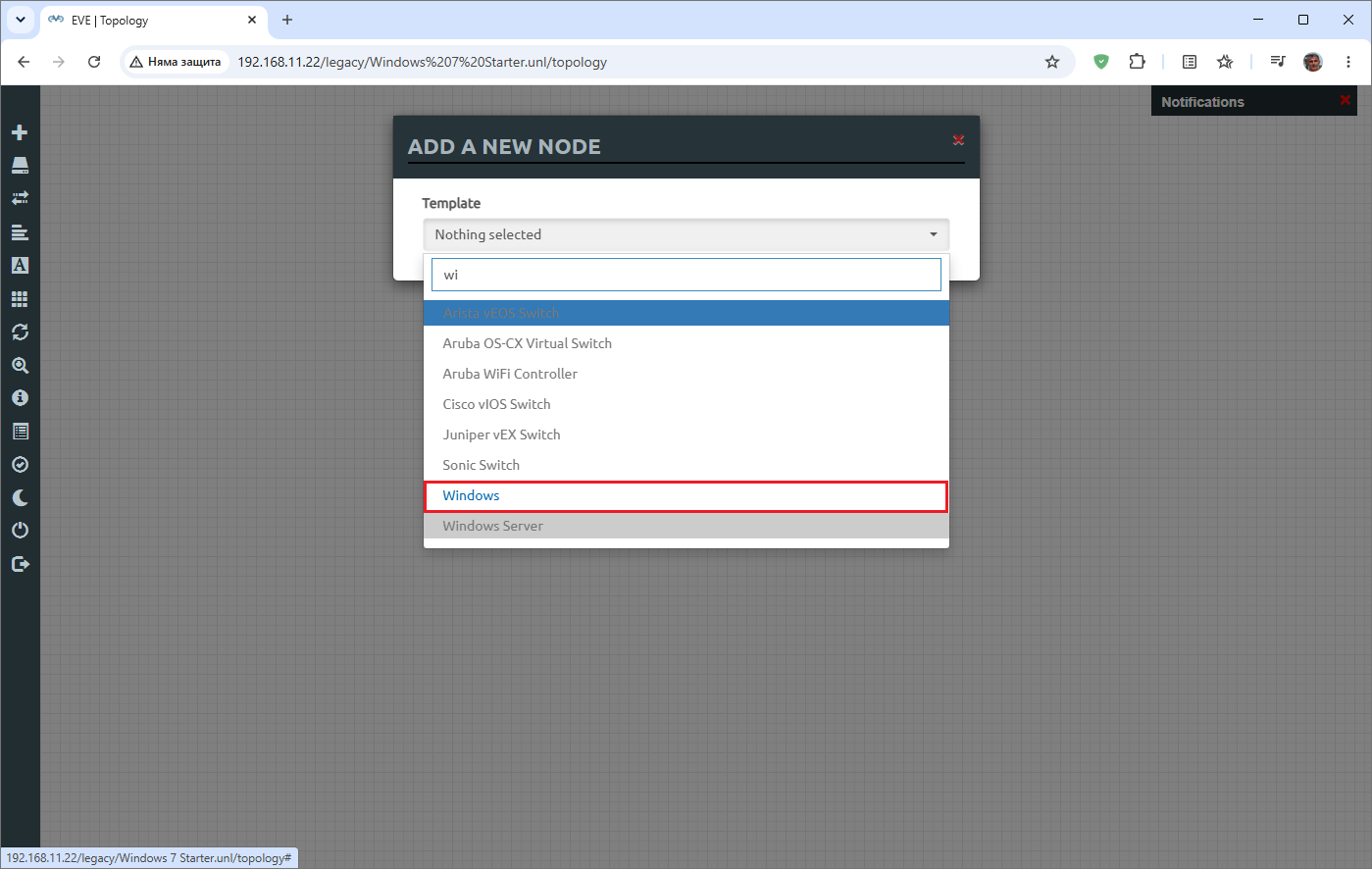Open the Nodes list in the sidebar
1372x869 pixels.
click(x=20, y=166)
